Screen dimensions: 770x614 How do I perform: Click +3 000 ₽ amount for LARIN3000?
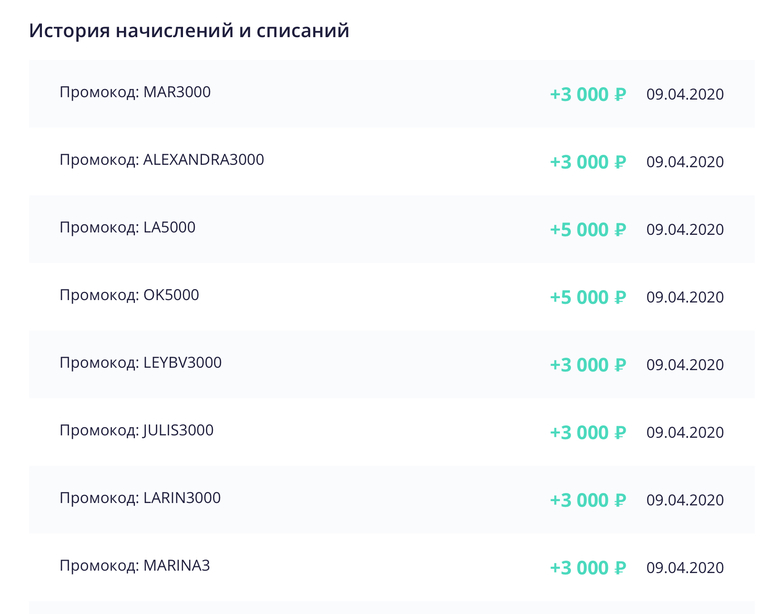point(587,500)
